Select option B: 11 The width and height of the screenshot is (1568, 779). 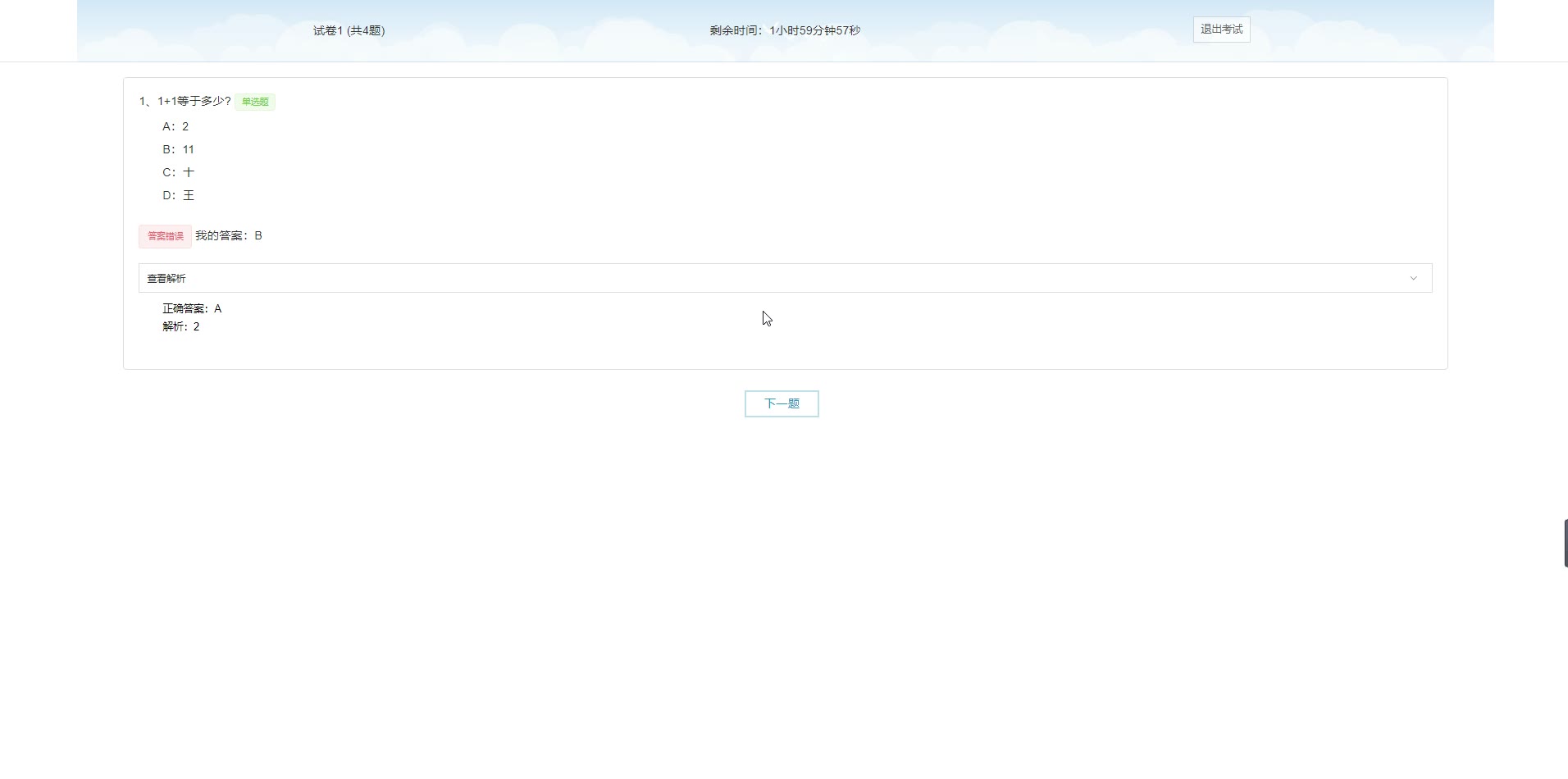coord(178,149)
